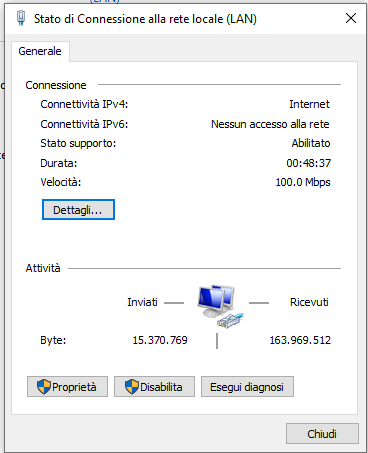Select received bytes value 163.969.512
The image size is (368, 453).
300,340
